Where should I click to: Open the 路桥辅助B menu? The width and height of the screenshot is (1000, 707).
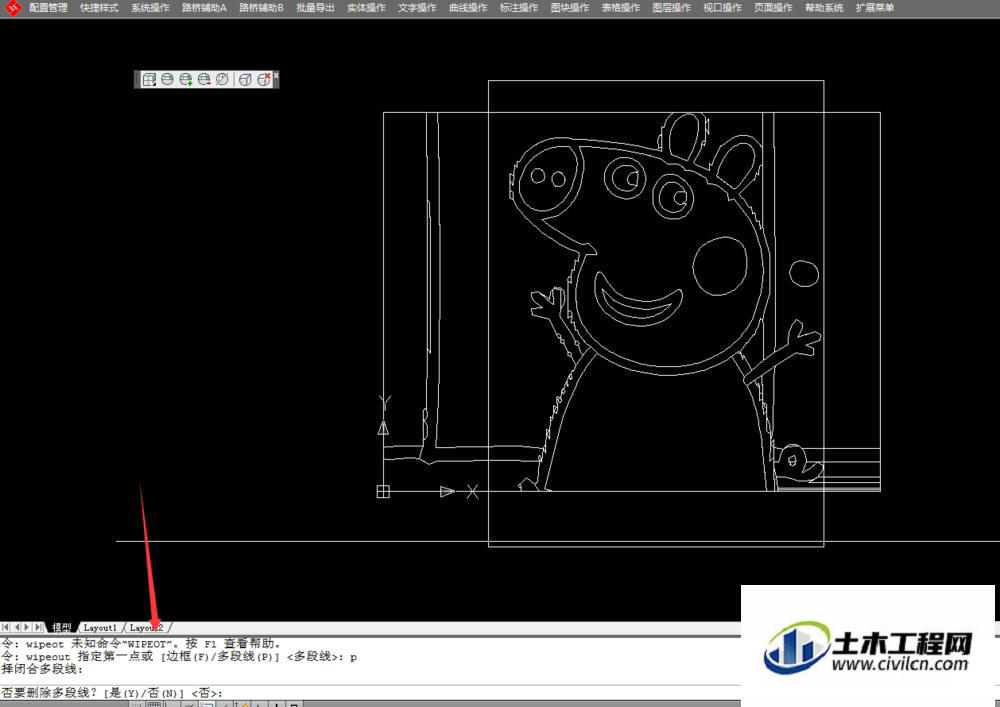coord(261,8)
